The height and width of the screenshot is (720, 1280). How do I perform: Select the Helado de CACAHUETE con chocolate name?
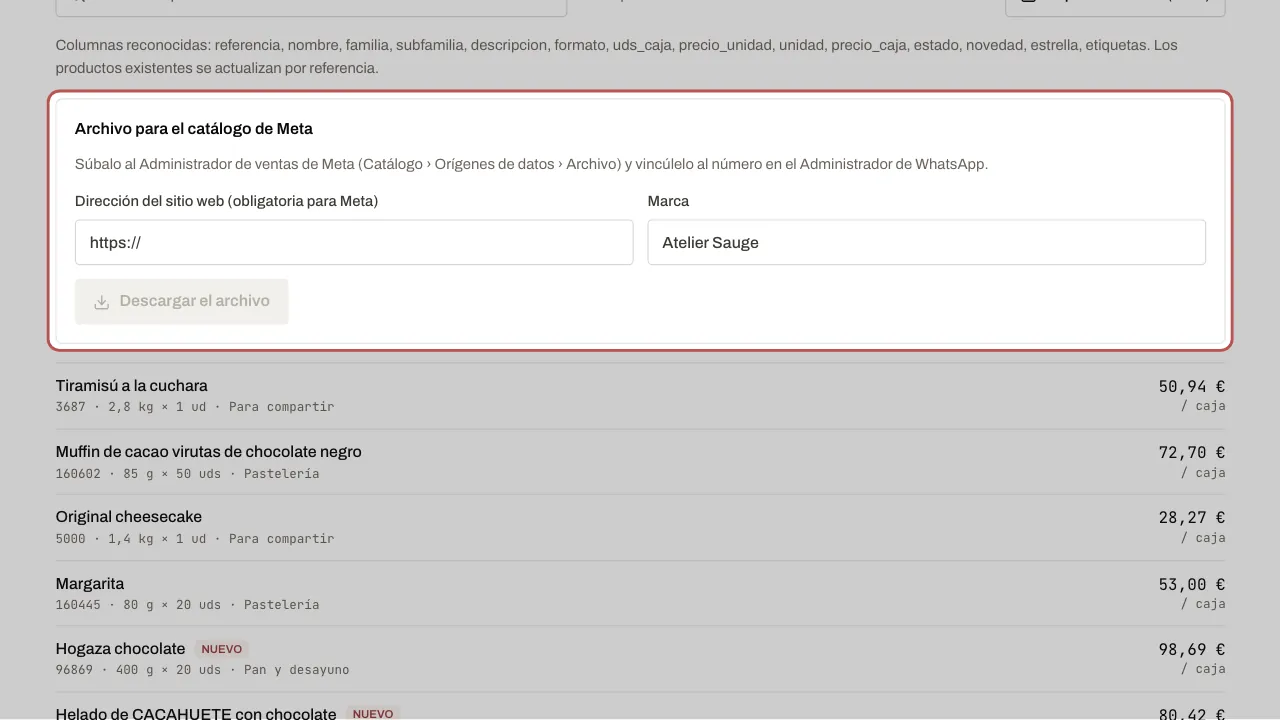click(196, 714)
